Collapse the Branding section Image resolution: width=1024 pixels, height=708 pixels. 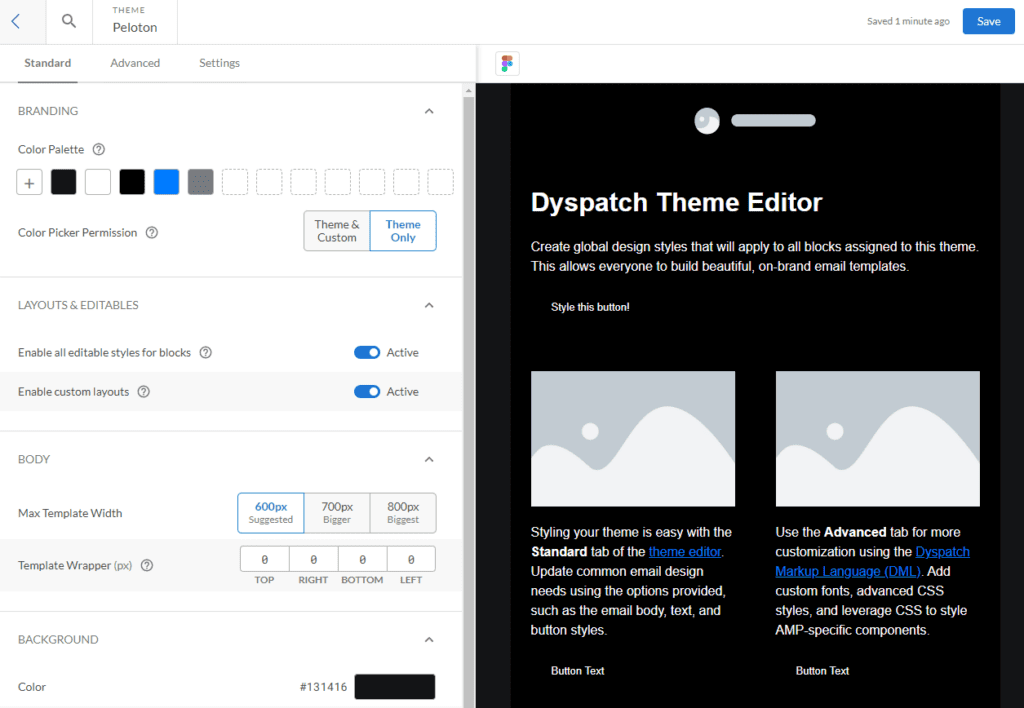tap(429, 111)
